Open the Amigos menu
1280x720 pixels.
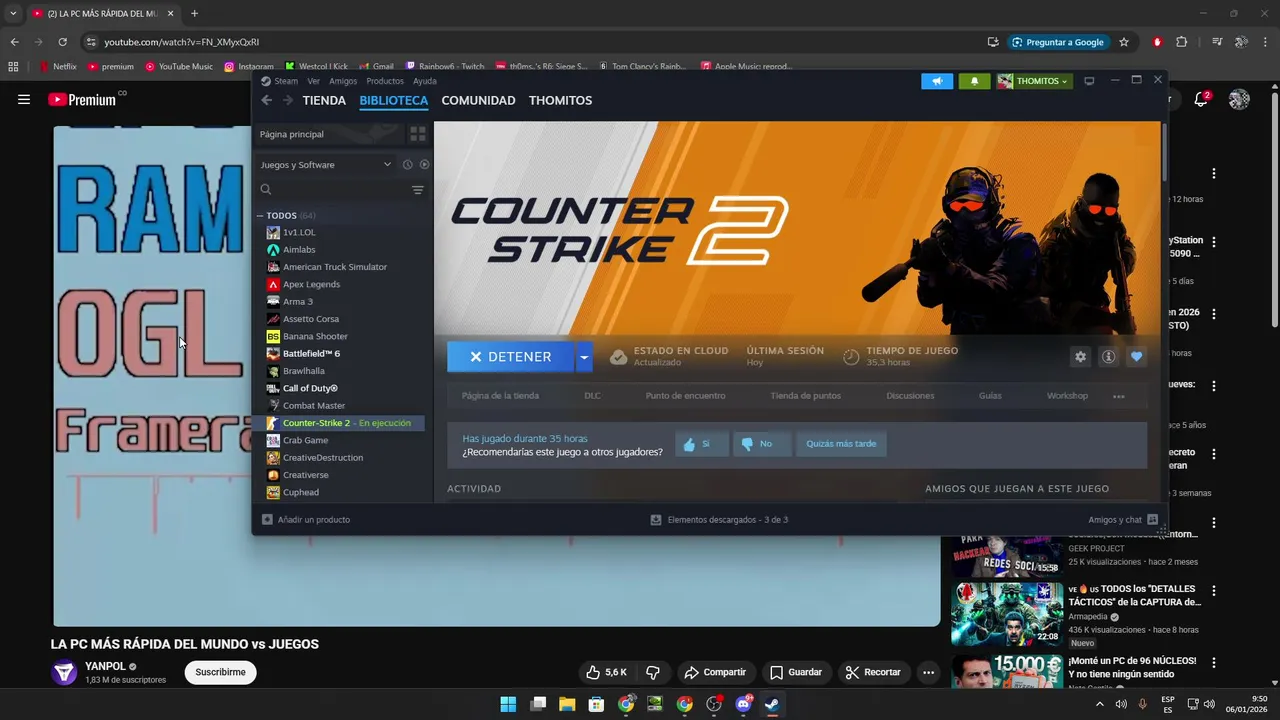(343, 81)
